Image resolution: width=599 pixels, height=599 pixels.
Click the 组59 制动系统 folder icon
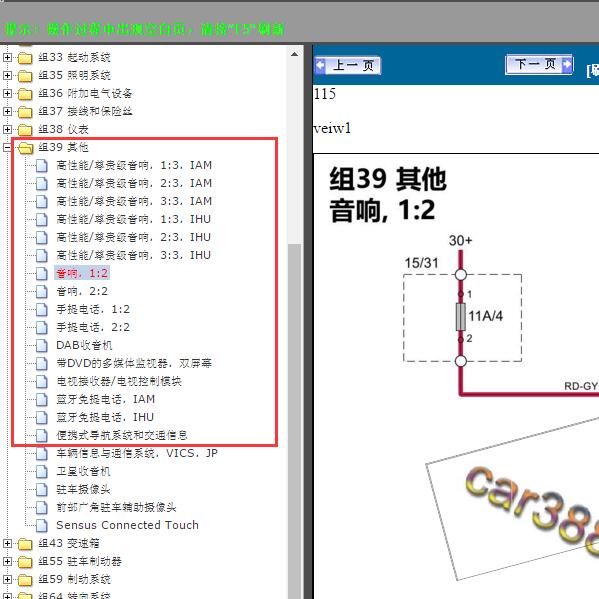click(x=25, y=580)
